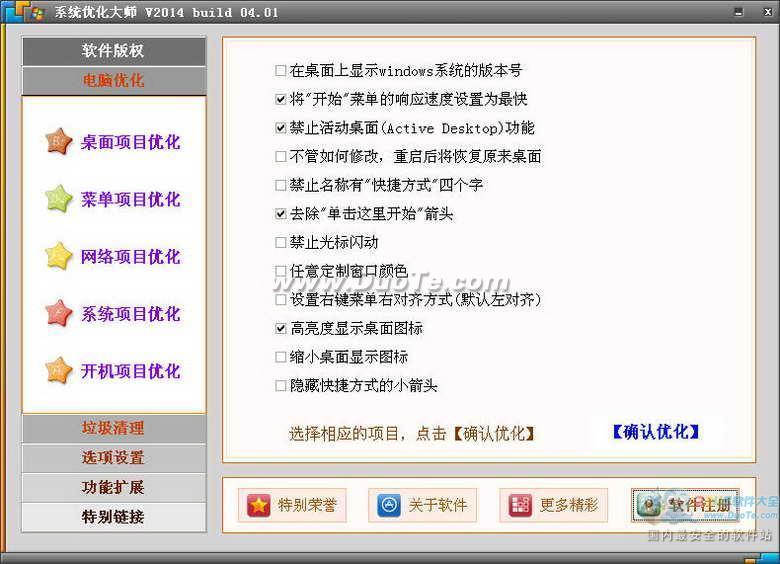Open the 垃圾清理 section
780x564 pixels.
114,428
